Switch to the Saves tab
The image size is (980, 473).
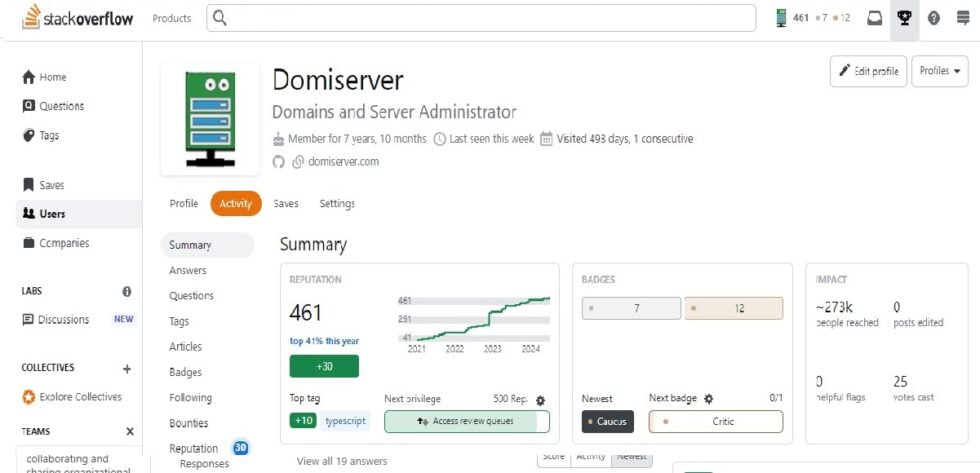click(286, 204)
